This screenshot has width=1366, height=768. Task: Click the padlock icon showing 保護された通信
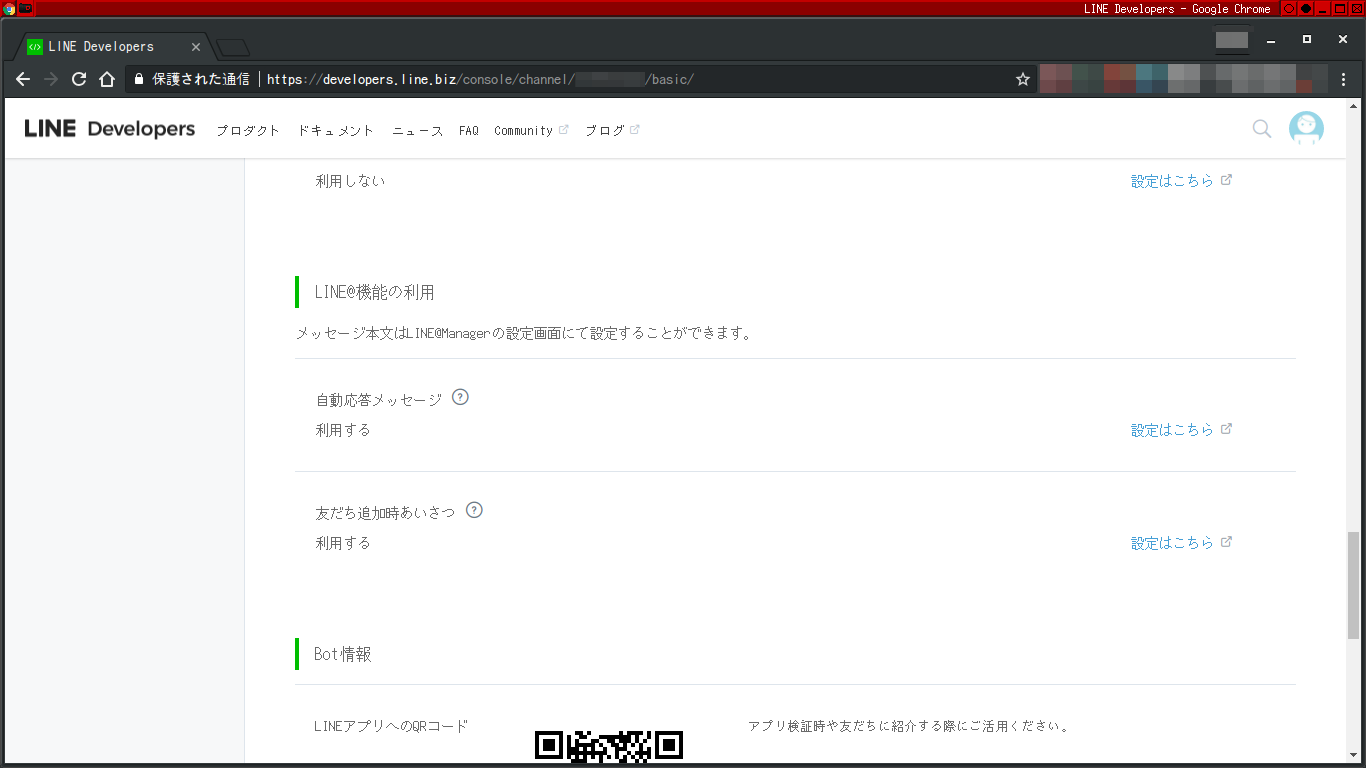(137, 79)
